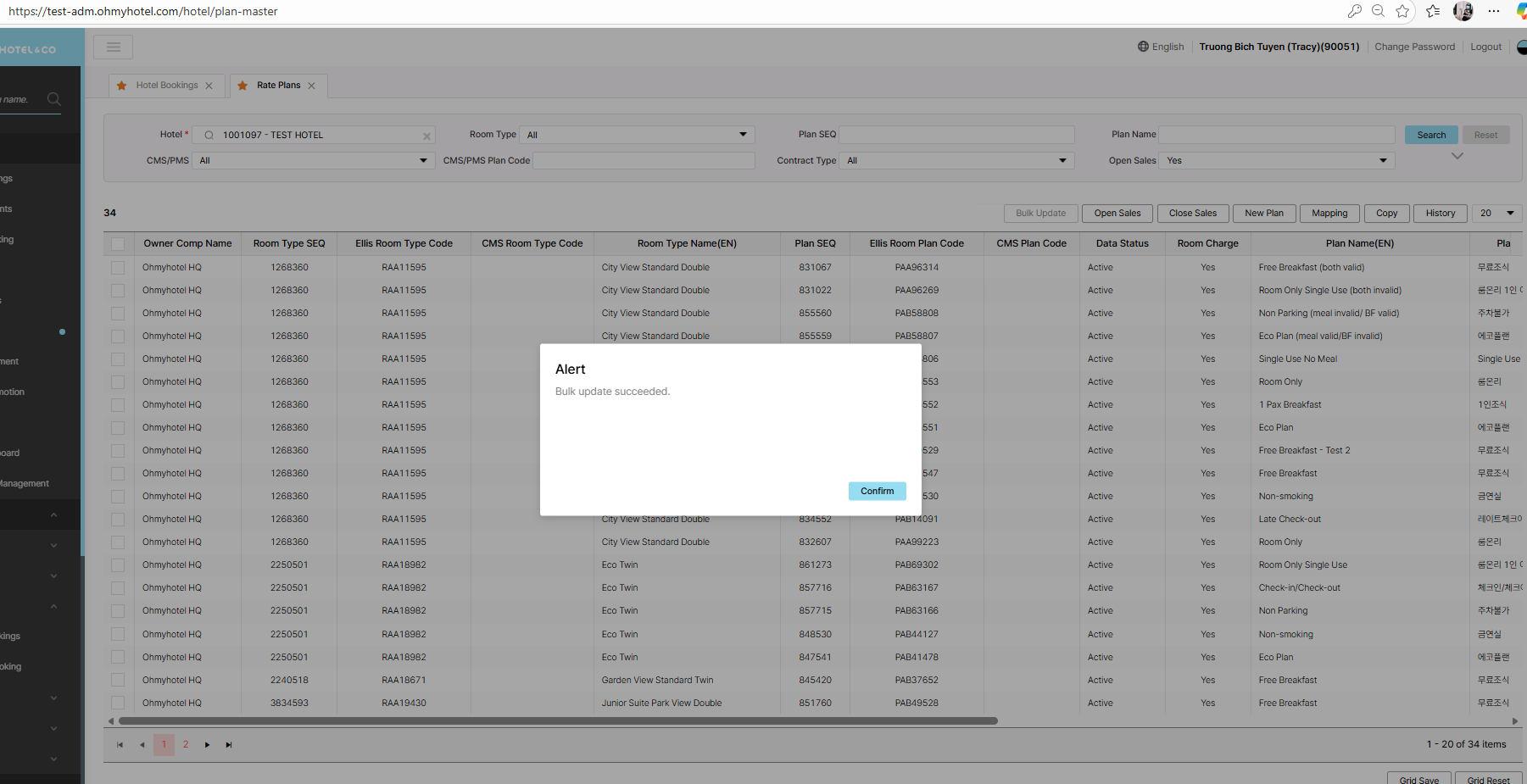Open the Room Type dropdown
Image resolution: width=1527 pixels, height=784 pixels.
[x=636, y=135]
